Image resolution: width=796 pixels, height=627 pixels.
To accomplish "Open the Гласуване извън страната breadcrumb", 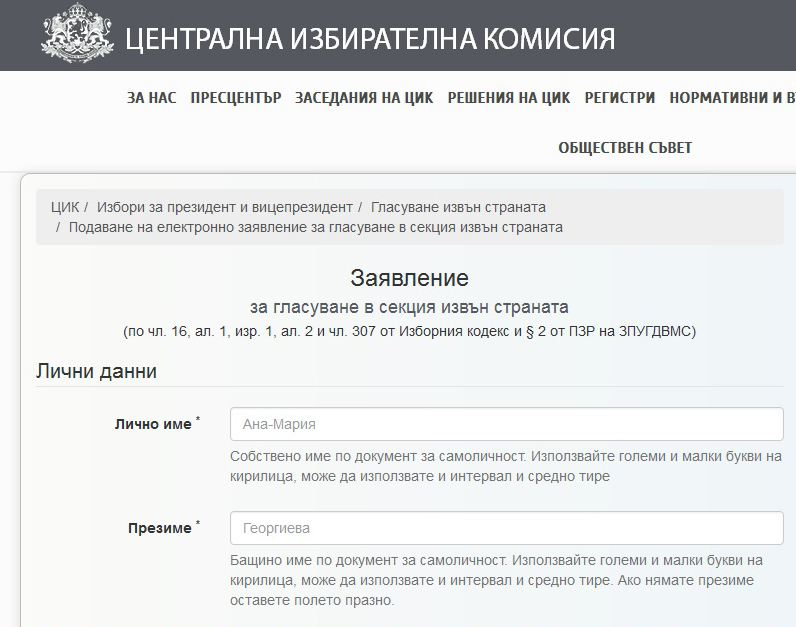I will coord(458,207).
